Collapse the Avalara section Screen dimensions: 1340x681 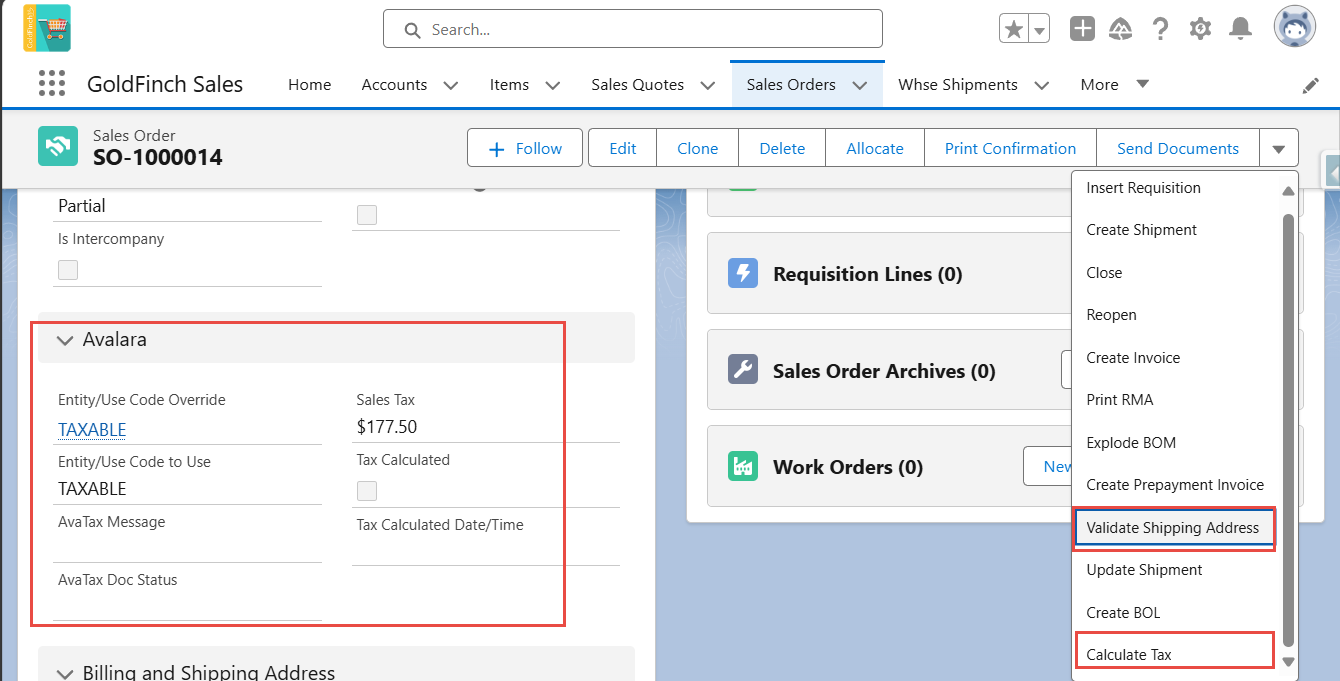[66, 340]
